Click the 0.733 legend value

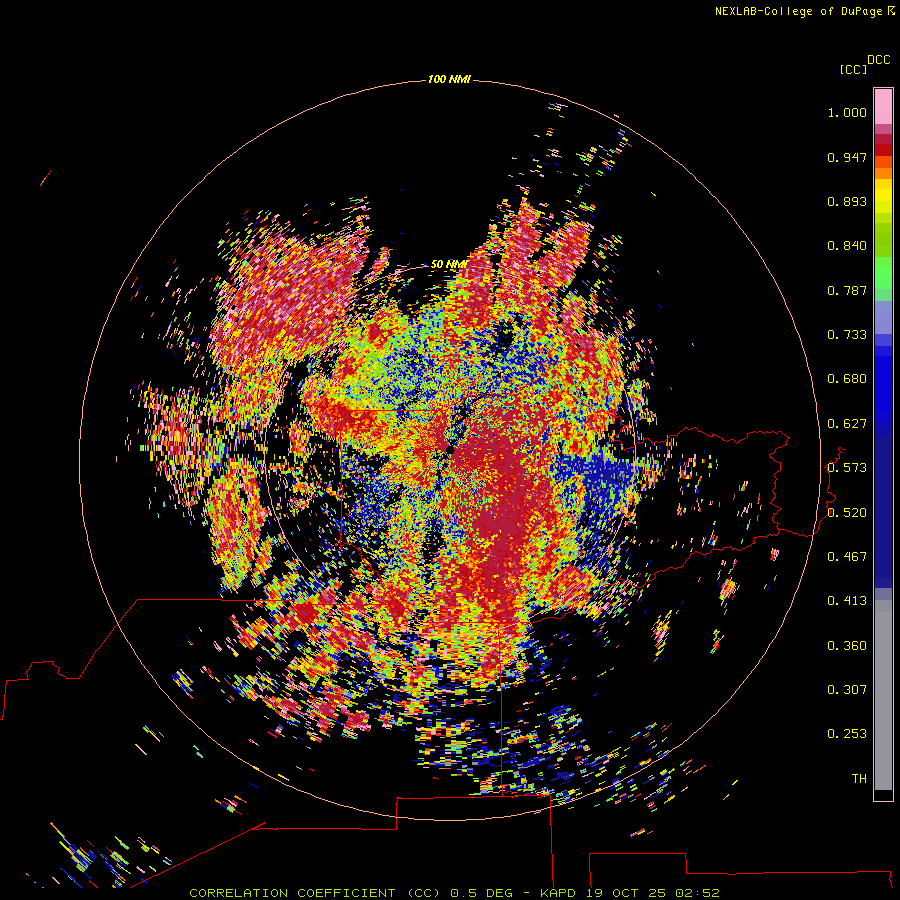coord(847,335)
